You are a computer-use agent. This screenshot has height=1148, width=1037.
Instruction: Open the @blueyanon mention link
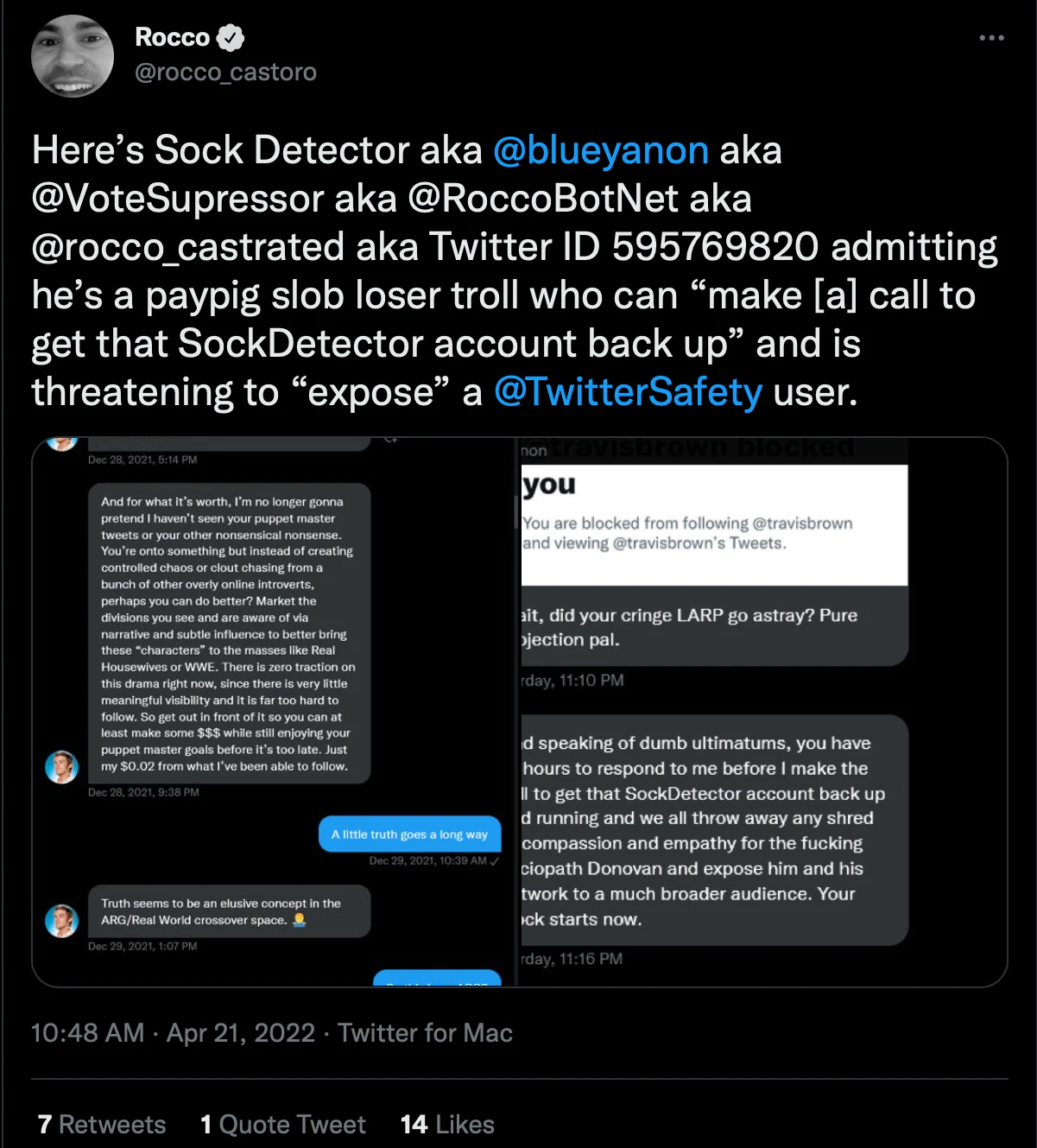pos(601,150)
